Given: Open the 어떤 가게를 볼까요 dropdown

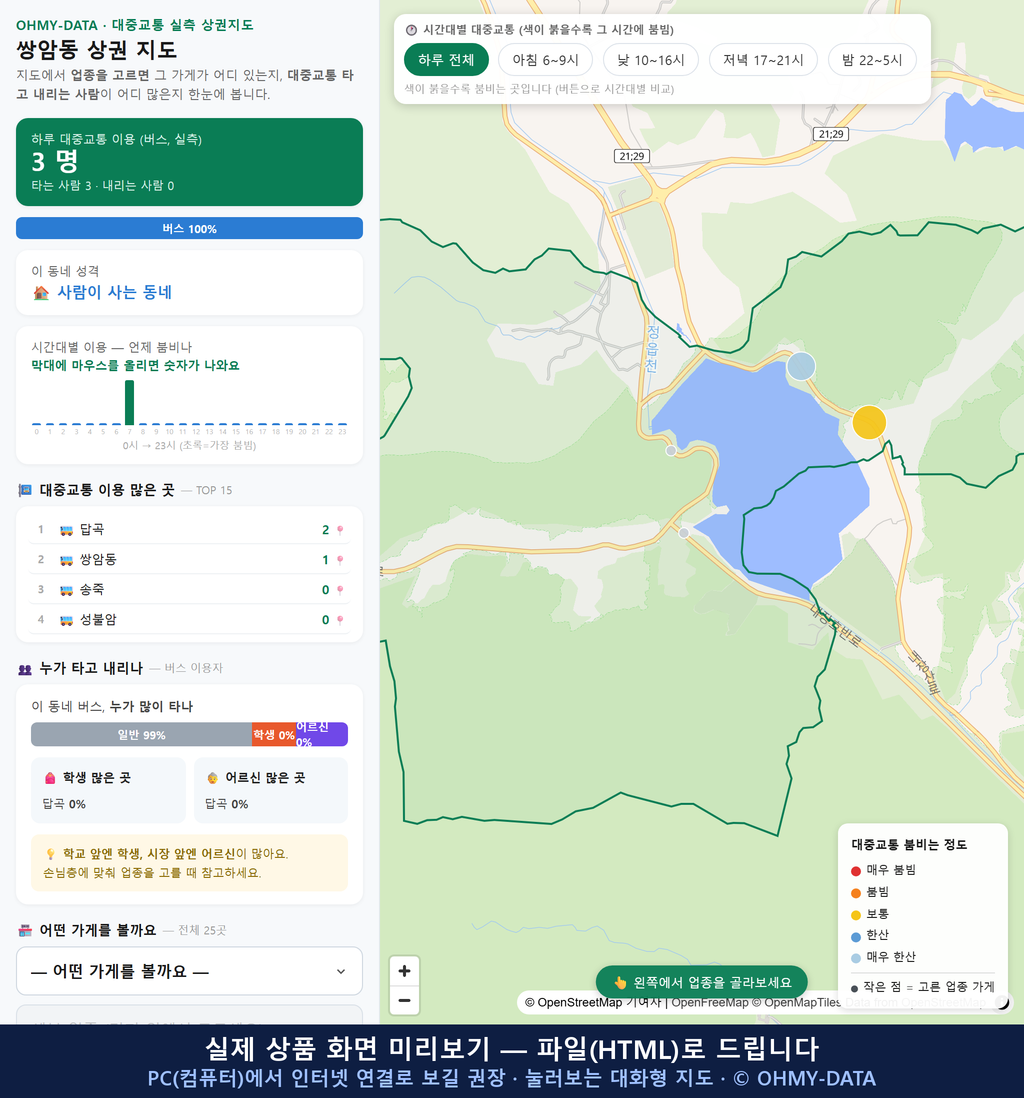Looking at the screenshot, I should tap(189, 971).
